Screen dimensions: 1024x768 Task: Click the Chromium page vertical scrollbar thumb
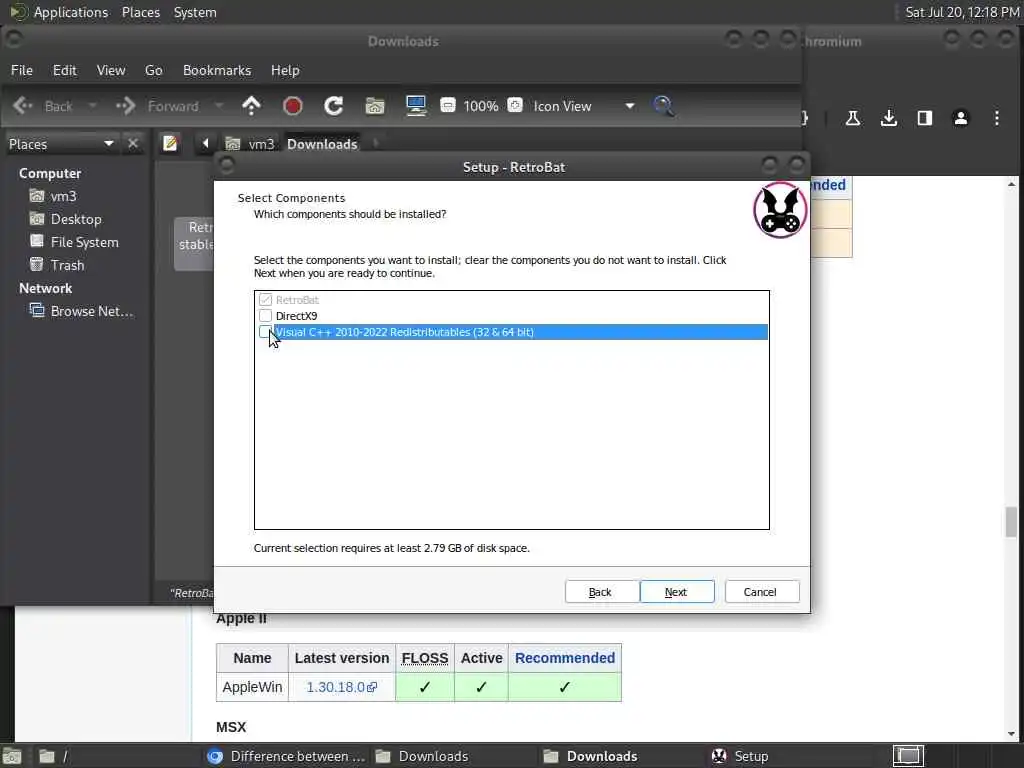1012,521
